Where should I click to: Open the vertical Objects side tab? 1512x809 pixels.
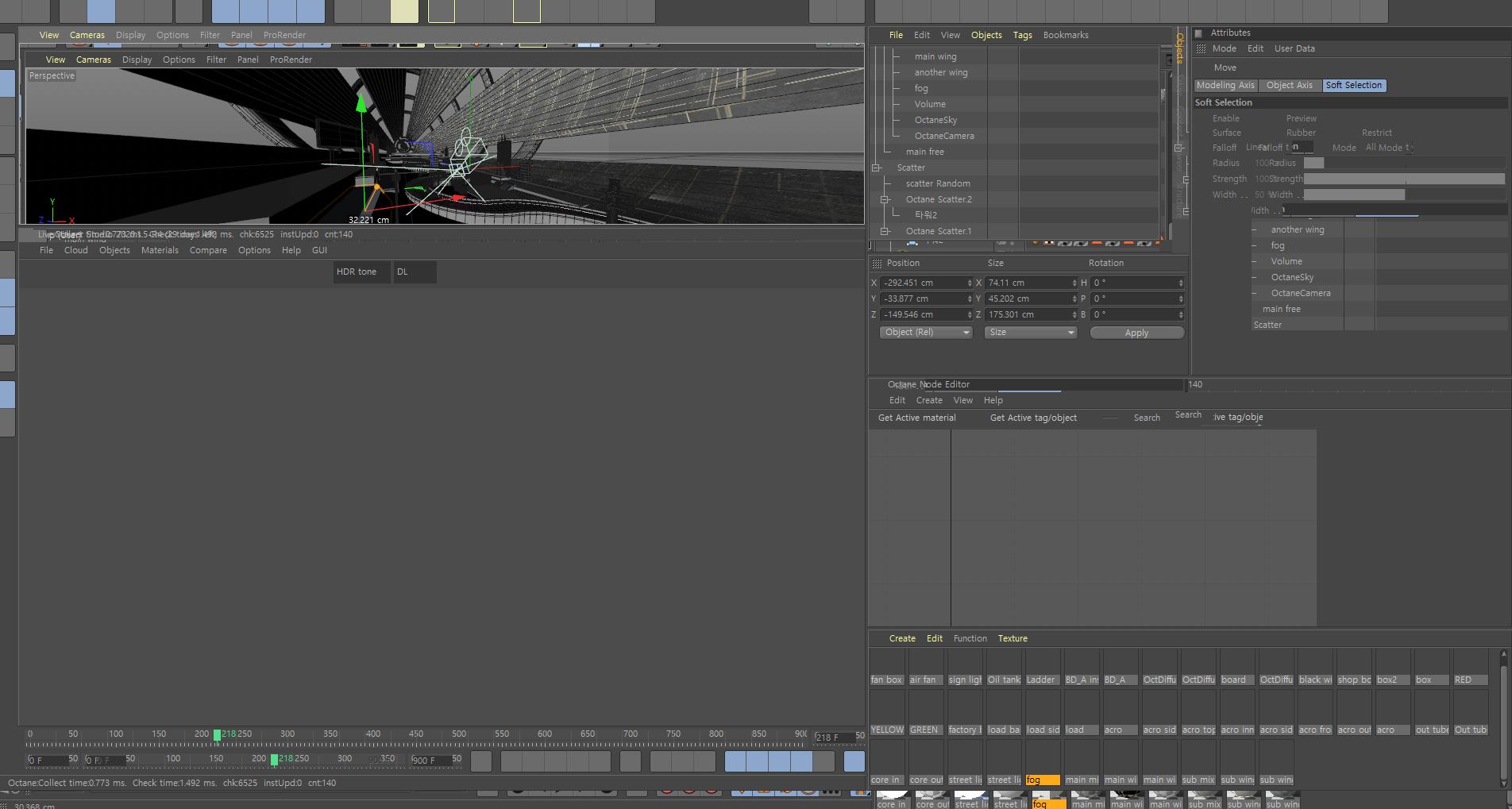click(x=1180, y=48)
